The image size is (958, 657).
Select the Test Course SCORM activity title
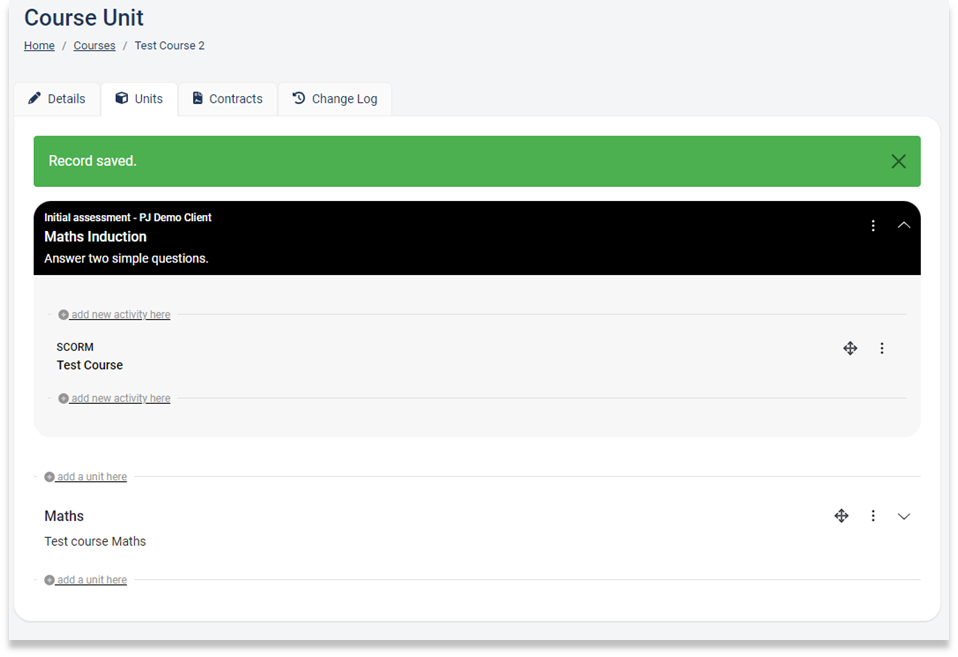(x=90, y=365)
